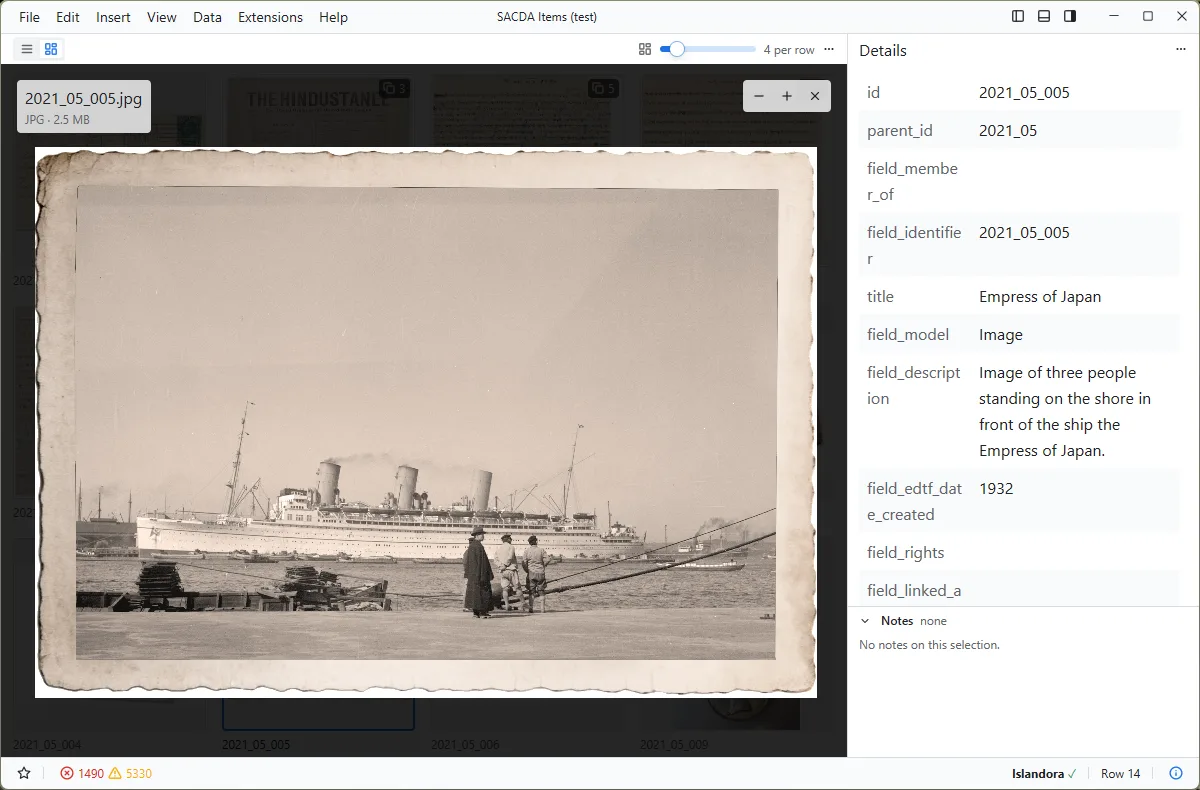Image resolution: width=1200 pixels, height=790 pixels.
Task: Open the Insert menu
Action: click(113, 17)
